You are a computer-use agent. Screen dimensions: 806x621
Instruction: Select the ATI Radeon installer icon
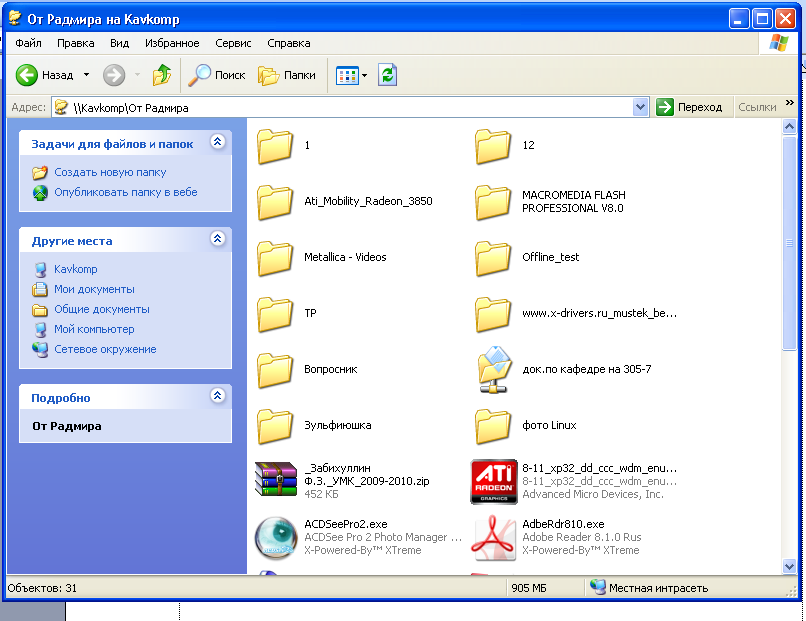pos(494,482)
